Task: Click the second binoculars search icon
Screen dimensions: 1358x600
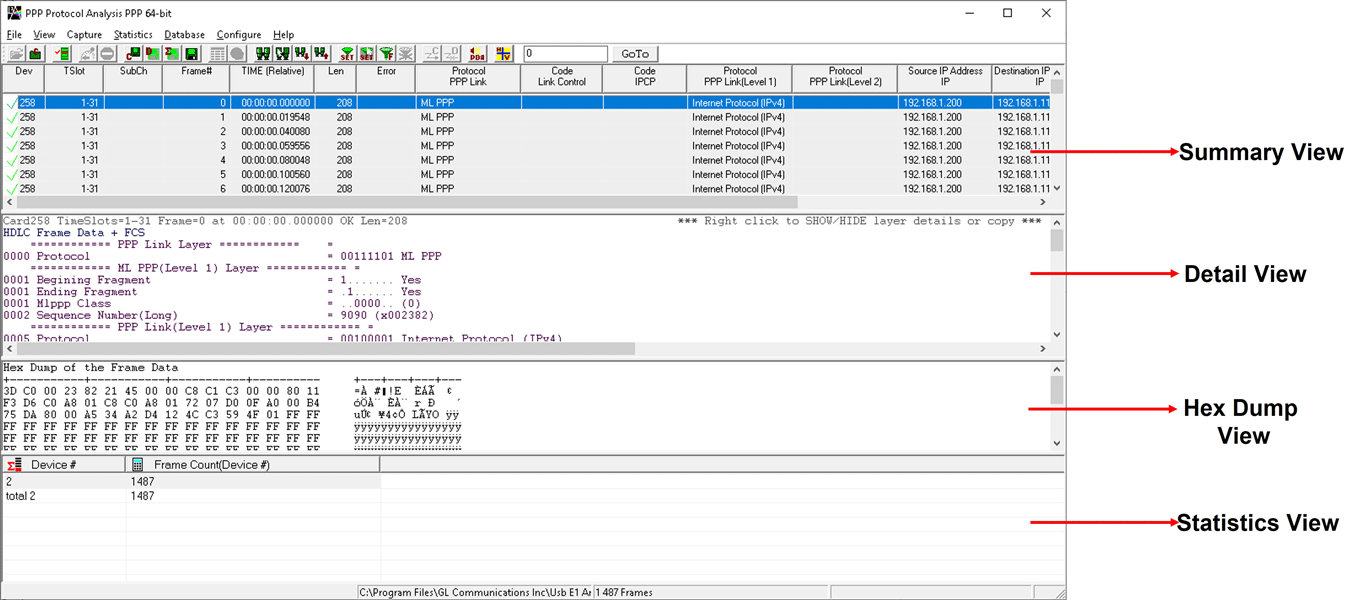Action: point(283,53)
